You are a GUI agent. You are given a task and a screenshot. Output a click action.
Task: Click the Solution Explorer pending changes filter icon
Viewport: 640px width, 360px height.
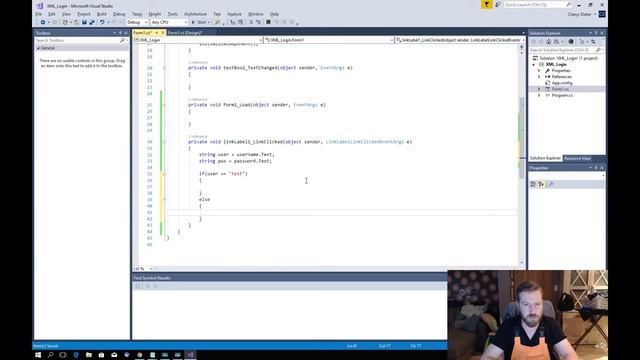point(571,42)
